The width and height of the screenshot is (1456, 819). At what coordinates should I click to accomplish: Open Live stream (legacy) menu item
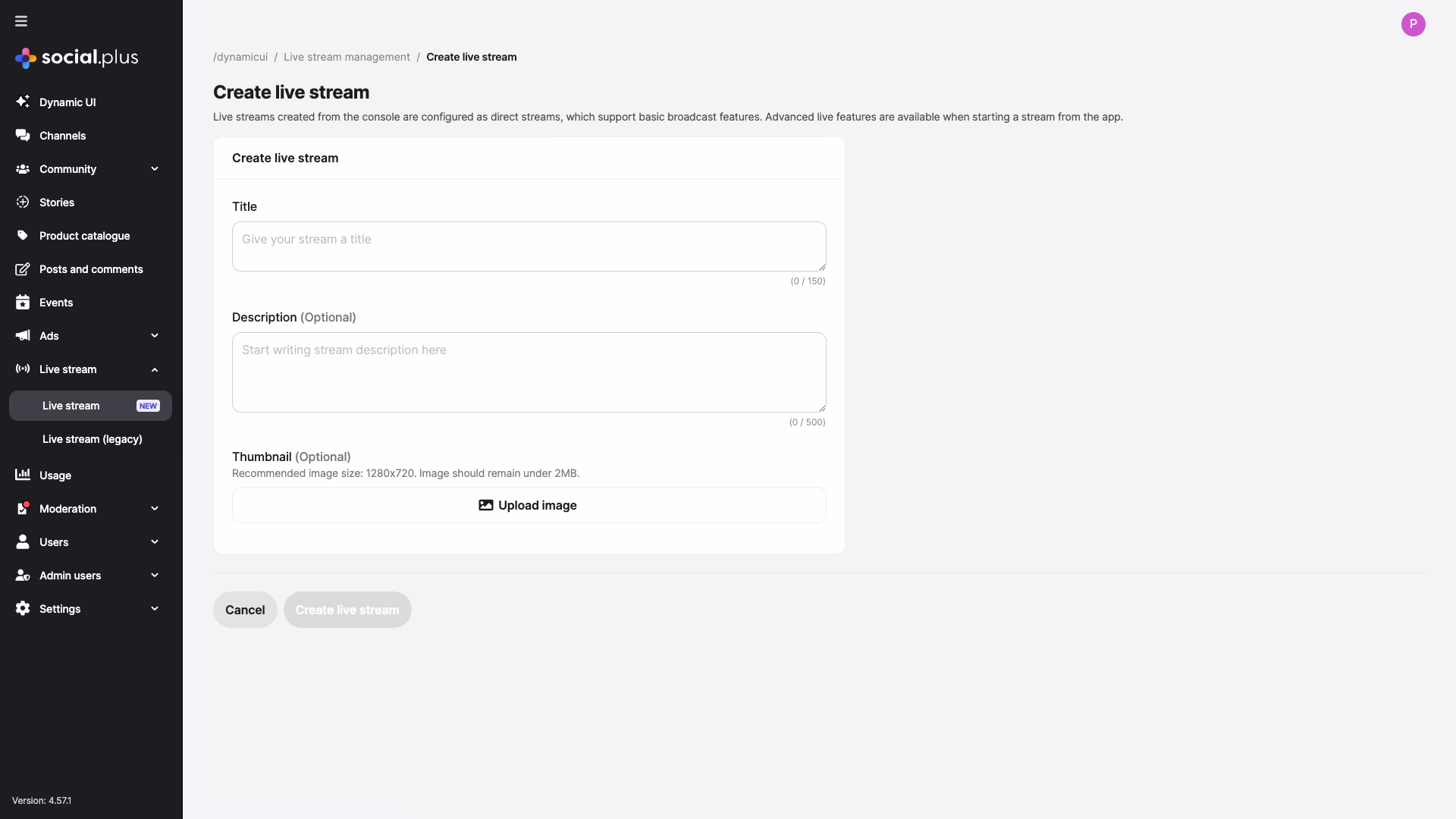click(x=93, y=439)
